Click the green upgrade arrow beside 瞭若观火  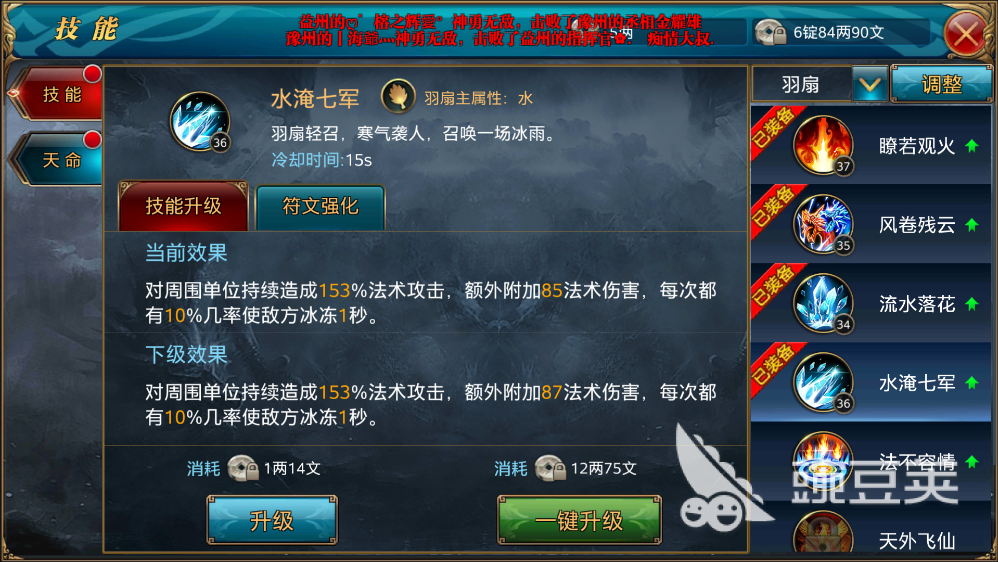[971, 146]
